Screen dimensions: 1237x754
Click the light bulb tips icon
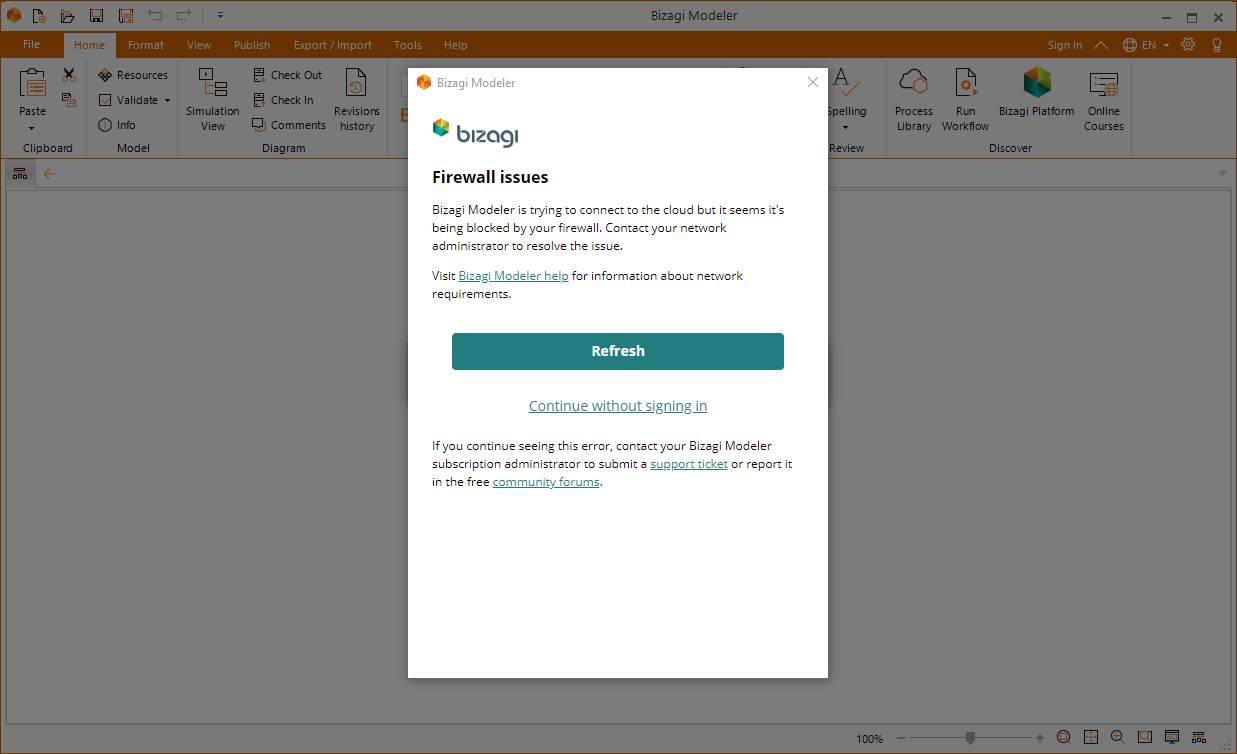click(x=1217, y=45)
